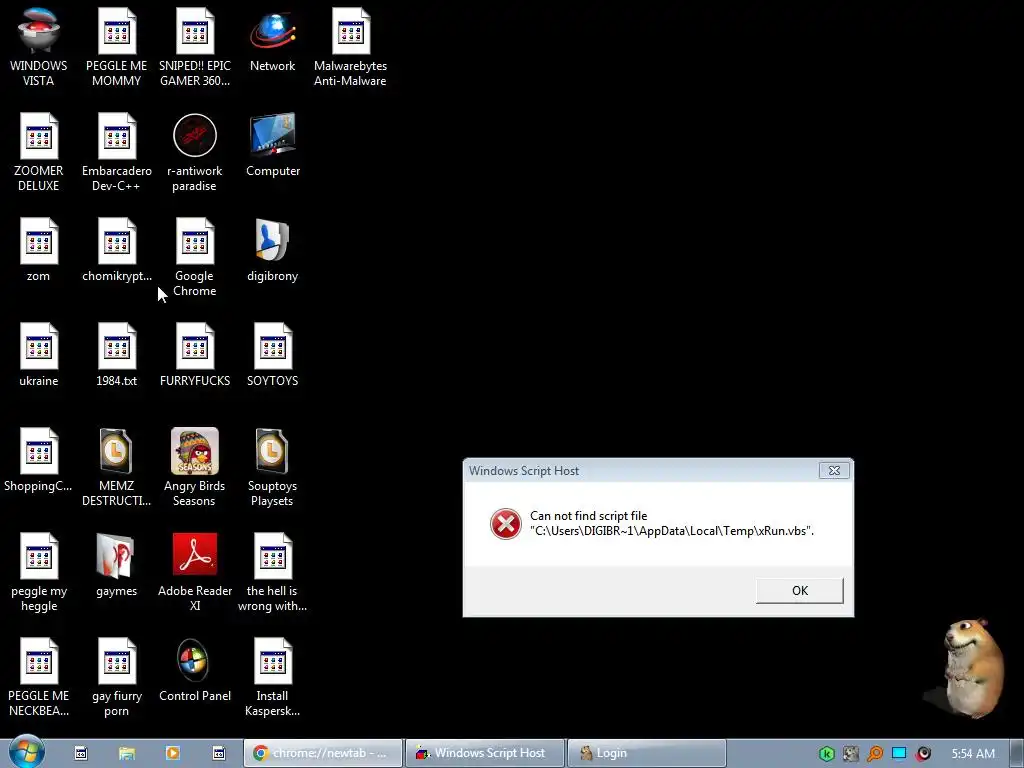Switch to the chrome://newtab taskbar button
This screenshot has height=768, width=1024.
click(323, 753)
